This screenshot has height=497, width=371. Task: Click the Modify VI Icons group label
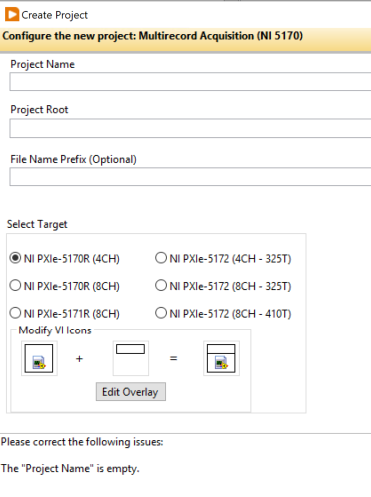tap(55, 330)
